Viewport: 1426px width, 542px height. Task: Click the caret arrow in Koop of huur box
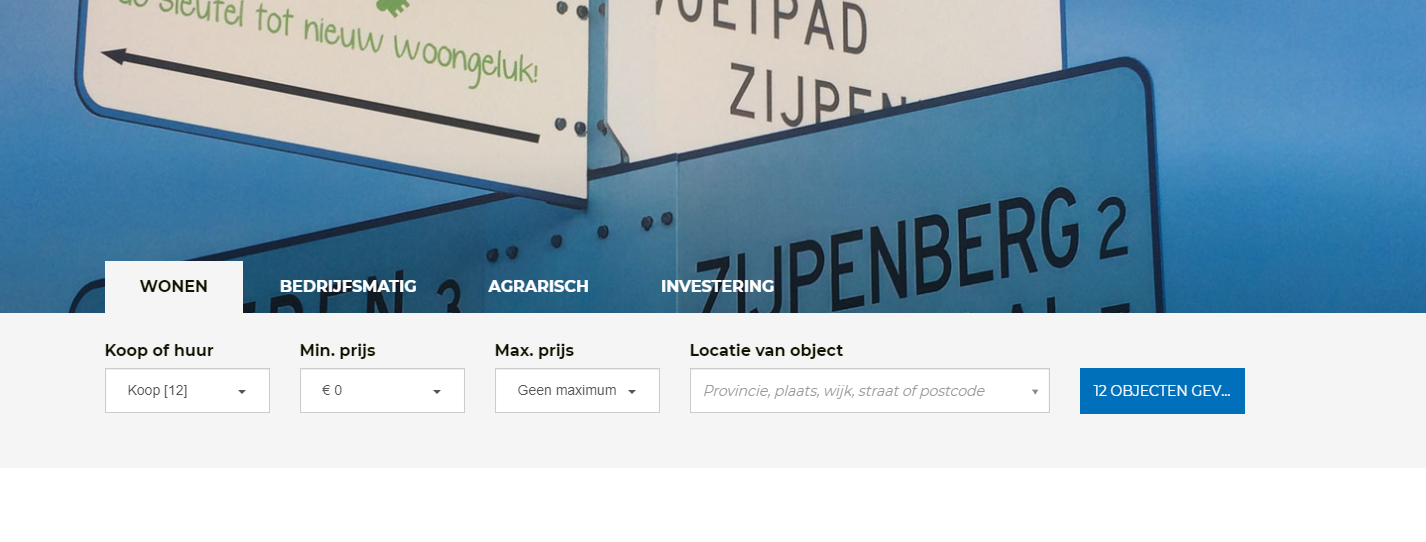[242, 392]
